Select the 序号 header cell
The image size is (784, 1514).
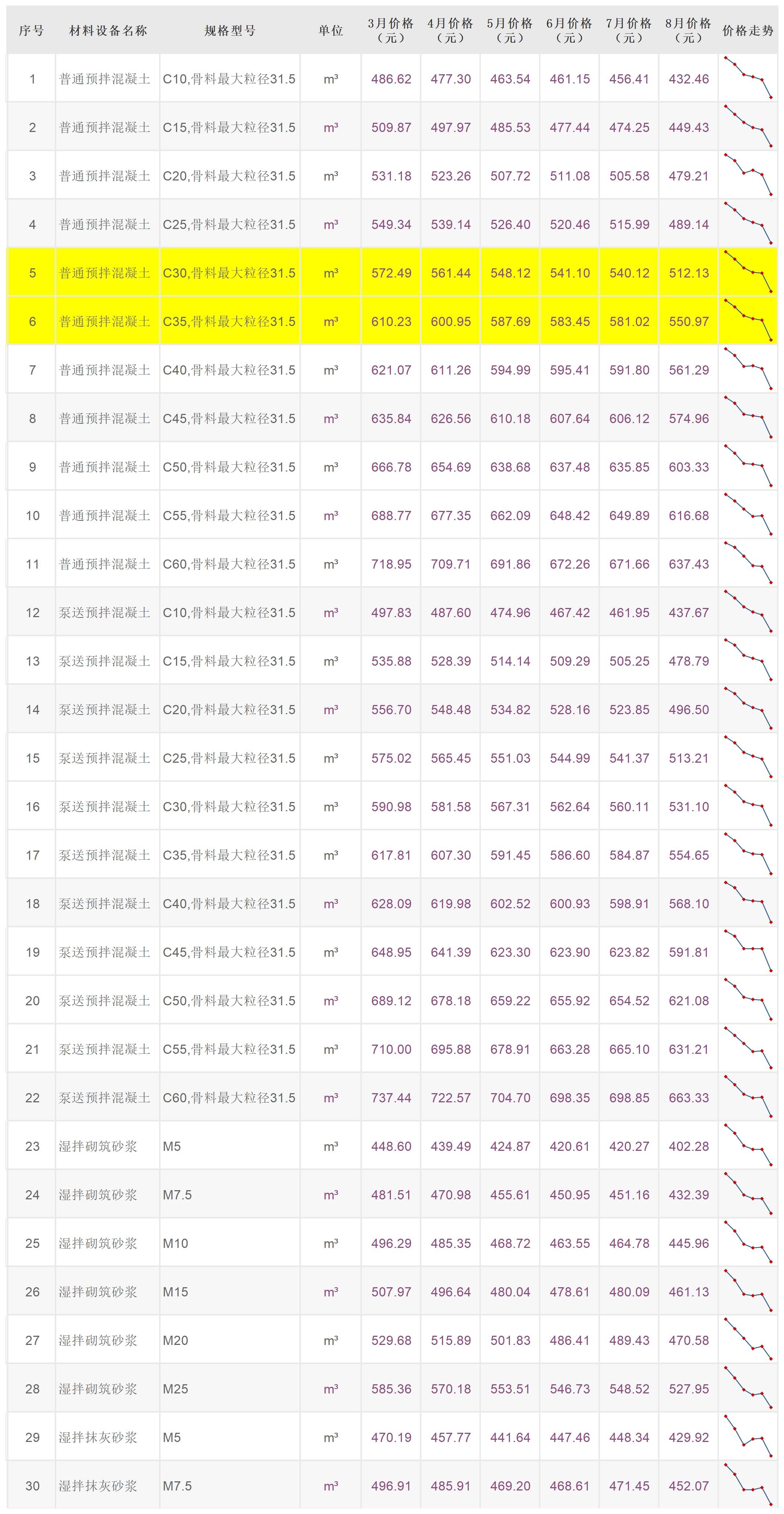click(x=31, y=31)
